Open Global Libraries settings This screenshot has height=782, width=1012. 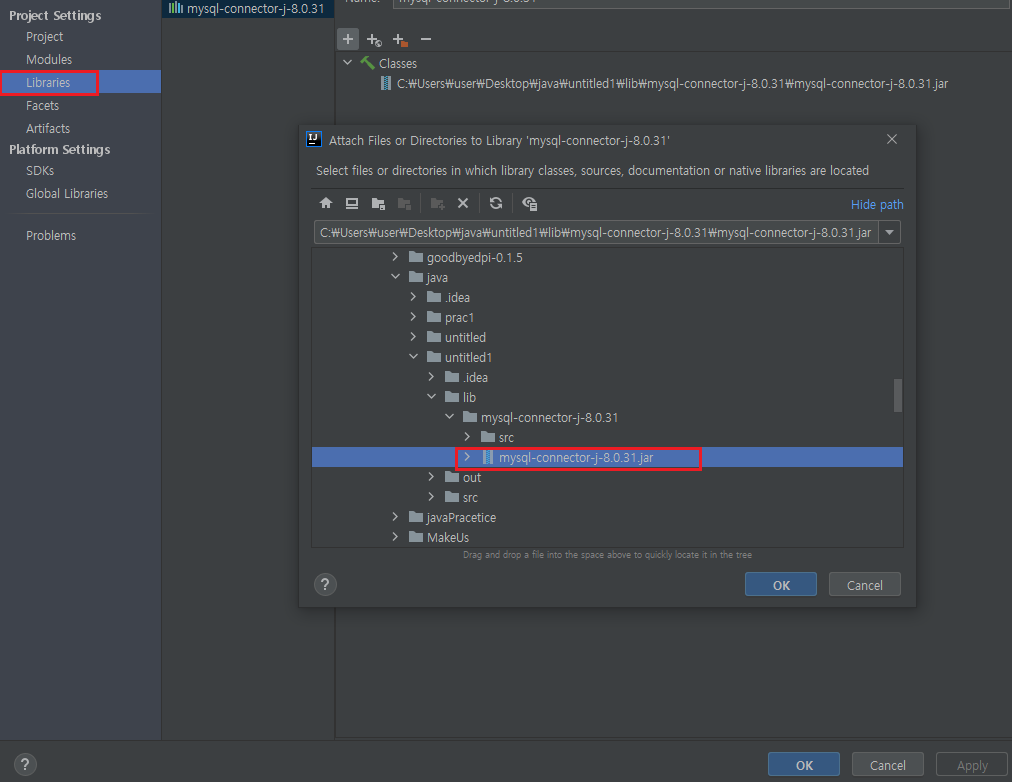pos(67,194)
